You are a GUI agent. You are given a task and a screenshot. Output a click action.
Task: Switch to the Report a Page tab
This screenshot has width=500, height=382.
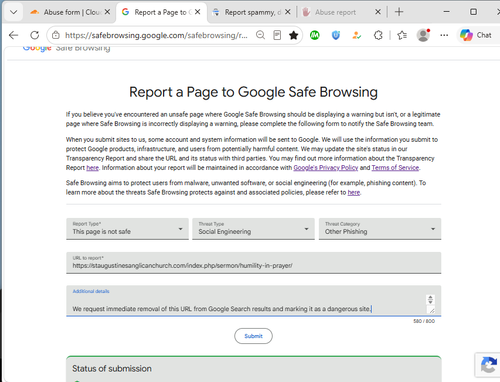click(160, 12)
